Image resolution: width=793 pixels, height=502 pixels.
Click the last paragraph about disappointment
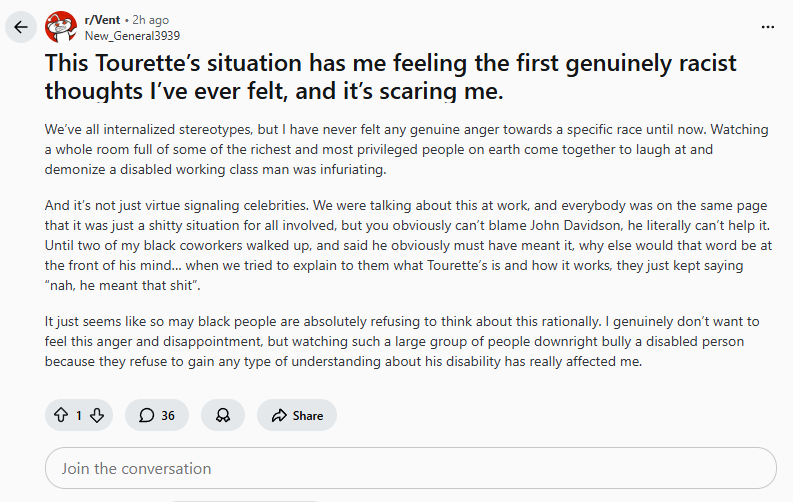point(402,341)
